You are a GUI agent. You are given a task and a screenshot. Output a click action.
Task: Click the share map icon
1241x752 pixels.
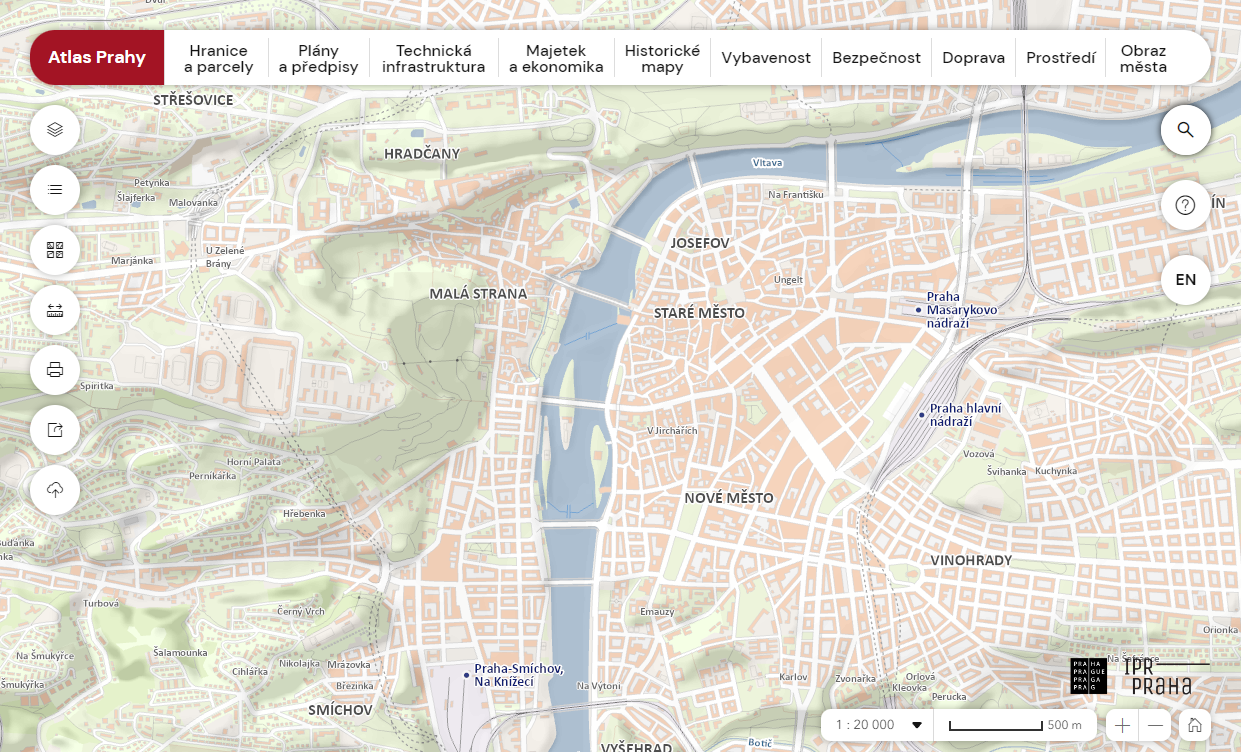pyautogui.click(x=55, y=430)
